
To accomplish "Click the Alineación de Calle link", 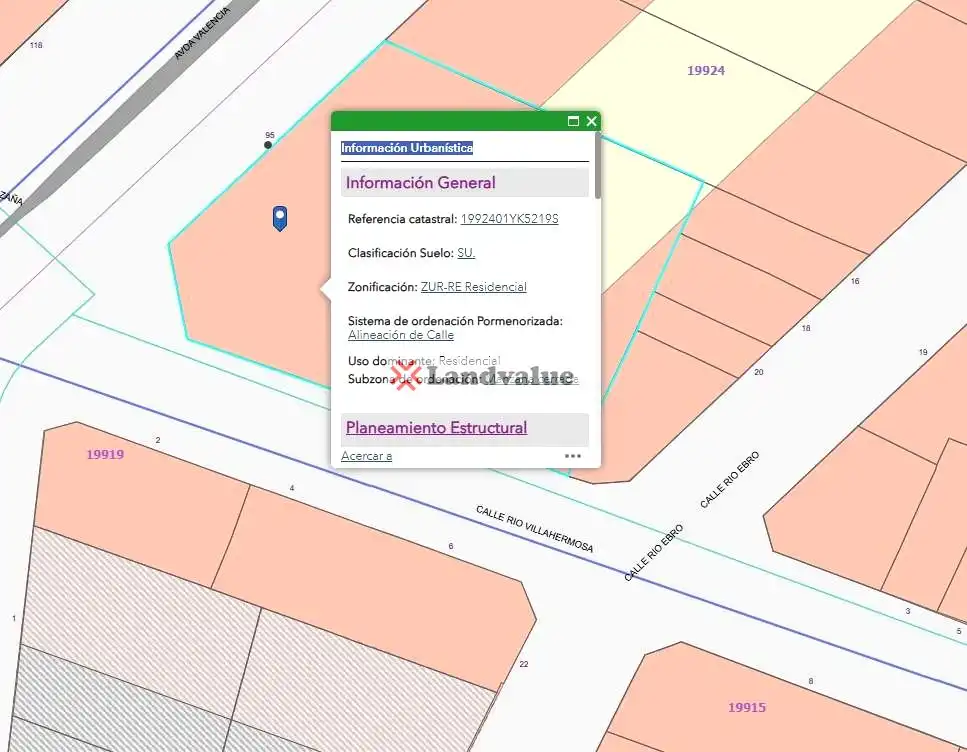I will tap(401, 335).
